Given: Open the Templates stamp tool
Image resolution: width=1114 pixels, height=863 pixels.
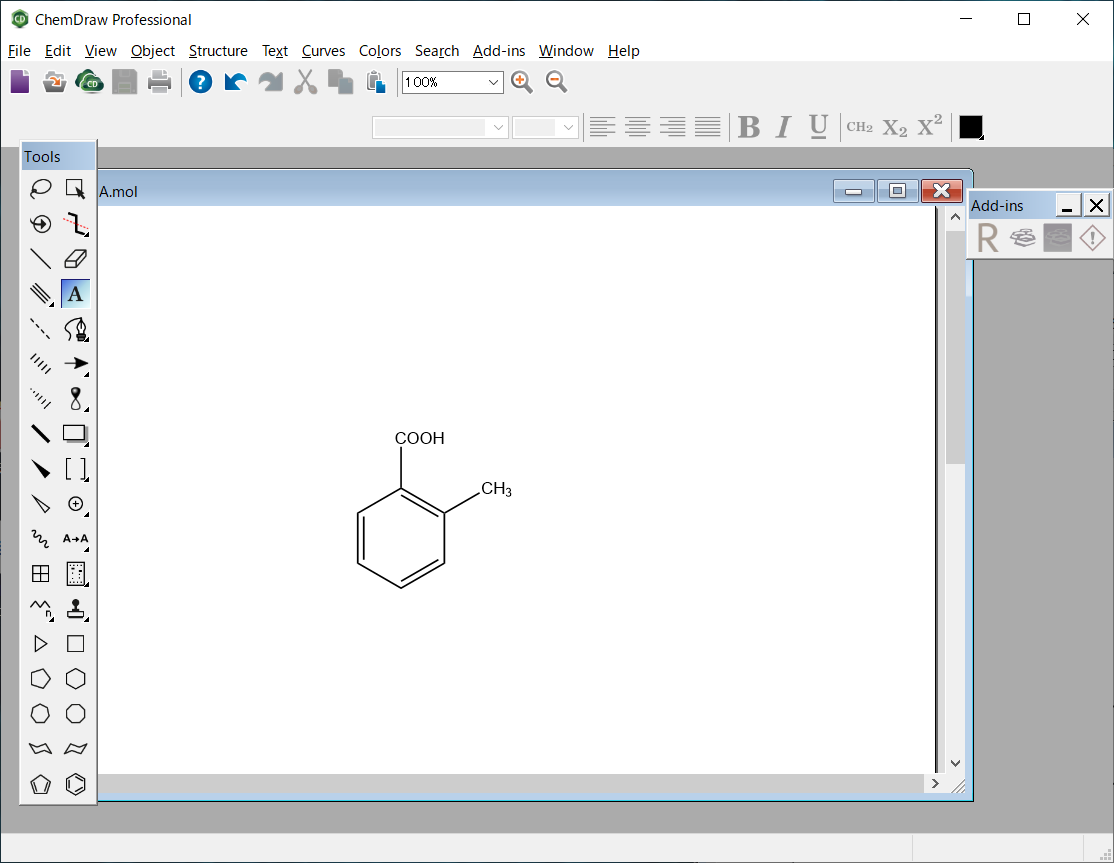Looking at the screenshot, I should coord(75,609).
